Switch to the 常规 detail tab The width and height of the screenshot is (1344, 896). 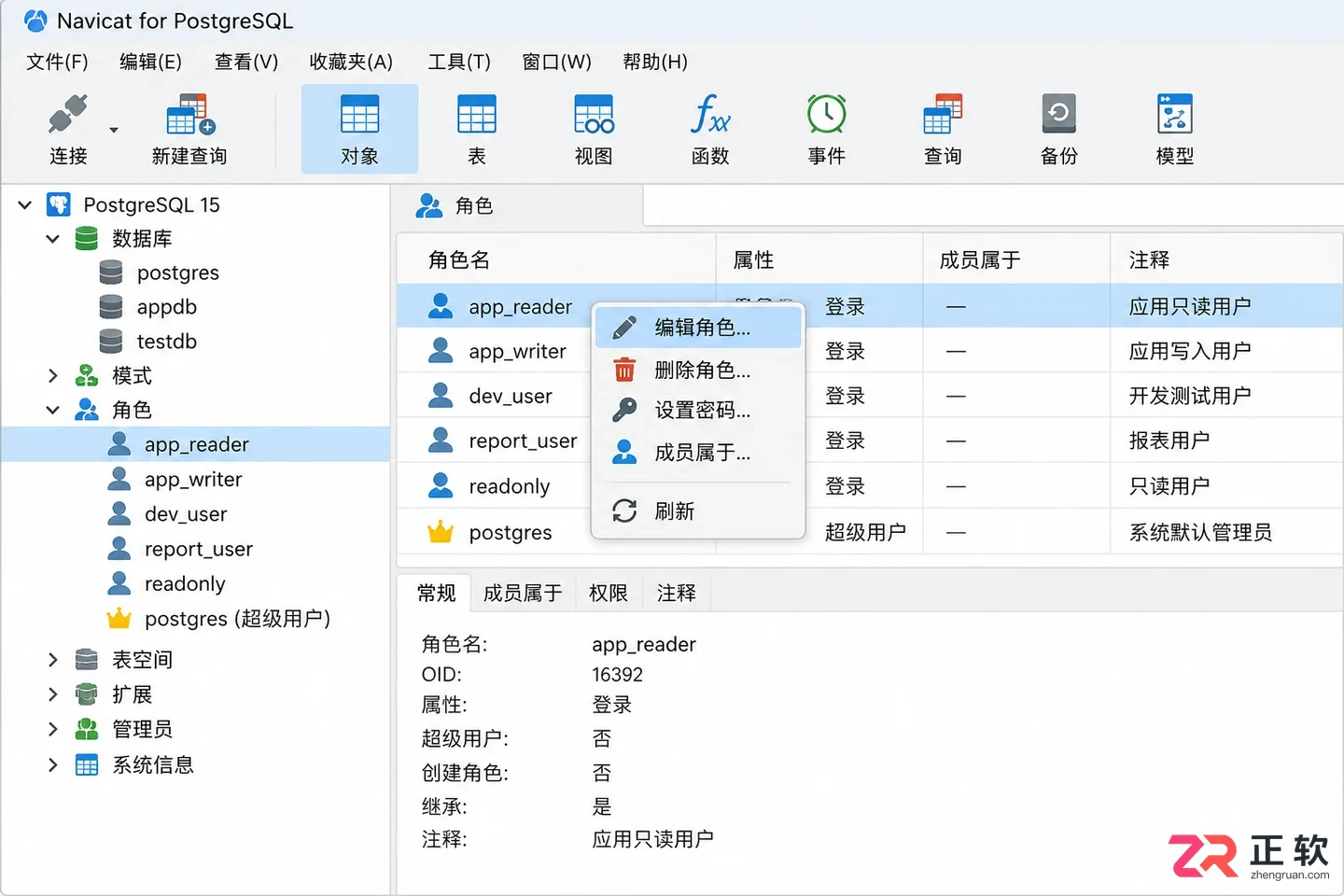pyautogui.click(x=436, y=594)
